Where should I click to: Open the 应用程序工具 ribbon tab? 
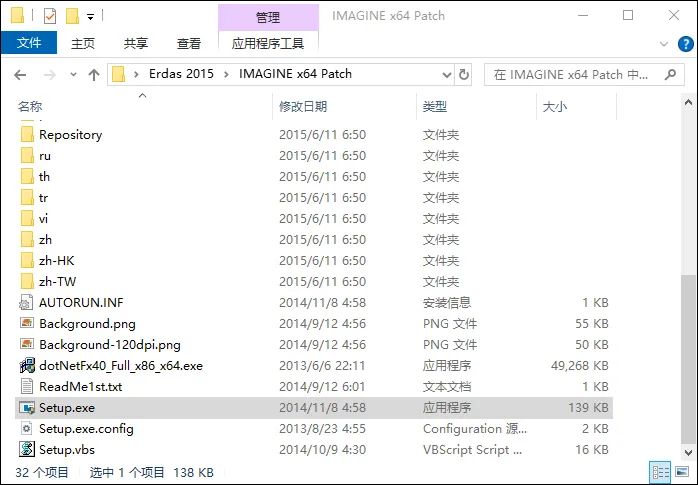(x=268, y=44)
